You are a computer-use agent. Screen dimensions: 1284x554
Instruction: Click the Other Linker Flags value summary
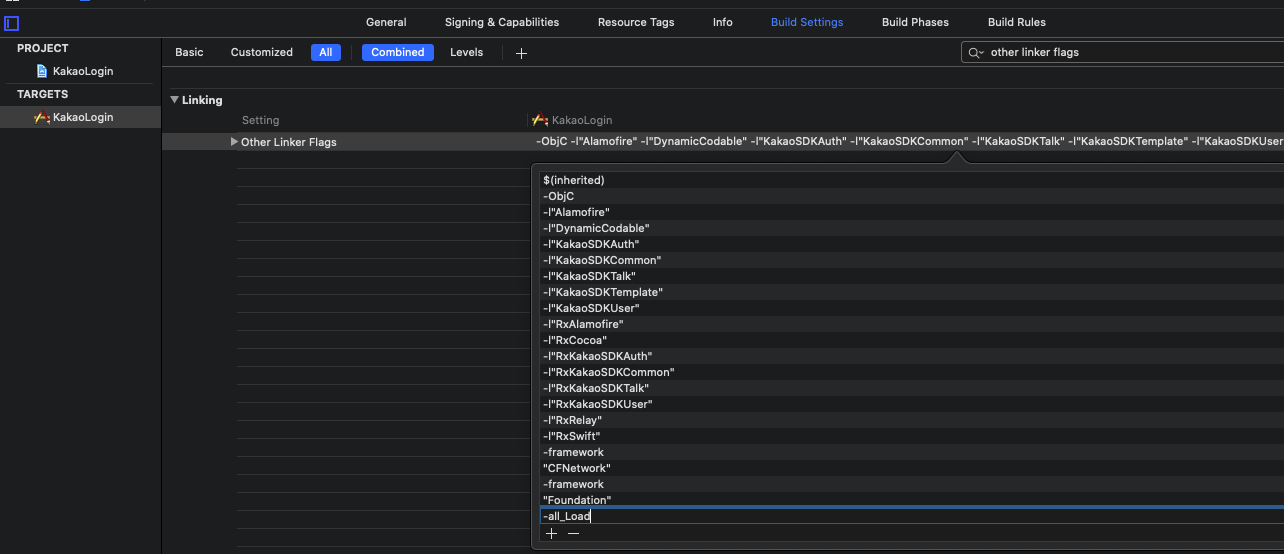tap(909, 142)
